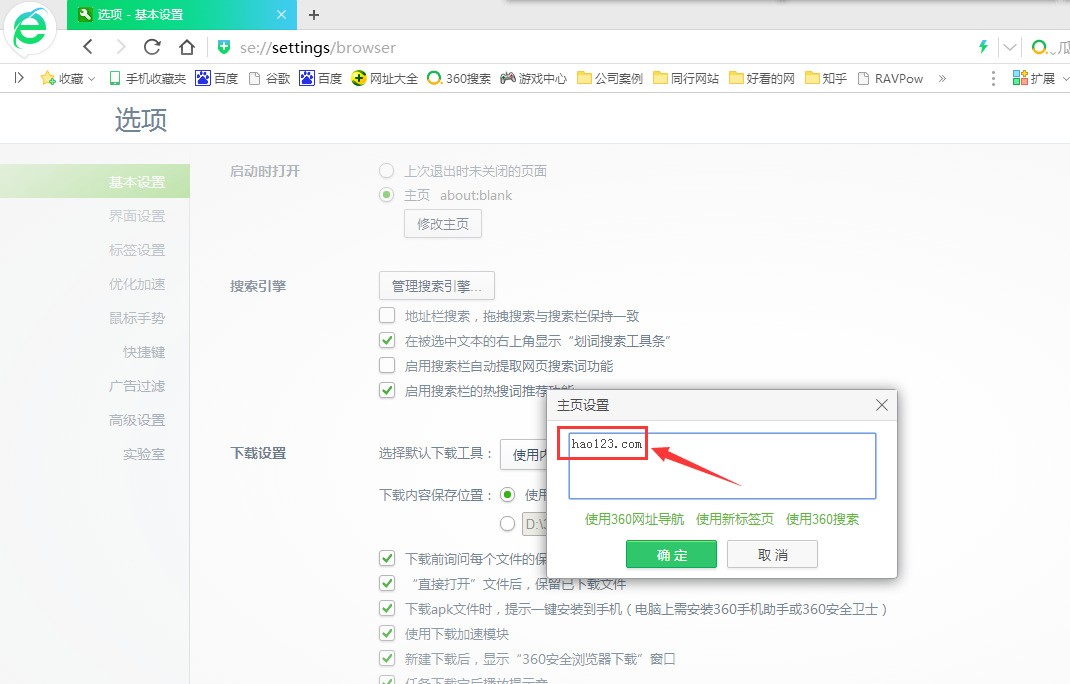1070x684 pixels.
Task: Go back with the back arrow
Action: (88, 47)
